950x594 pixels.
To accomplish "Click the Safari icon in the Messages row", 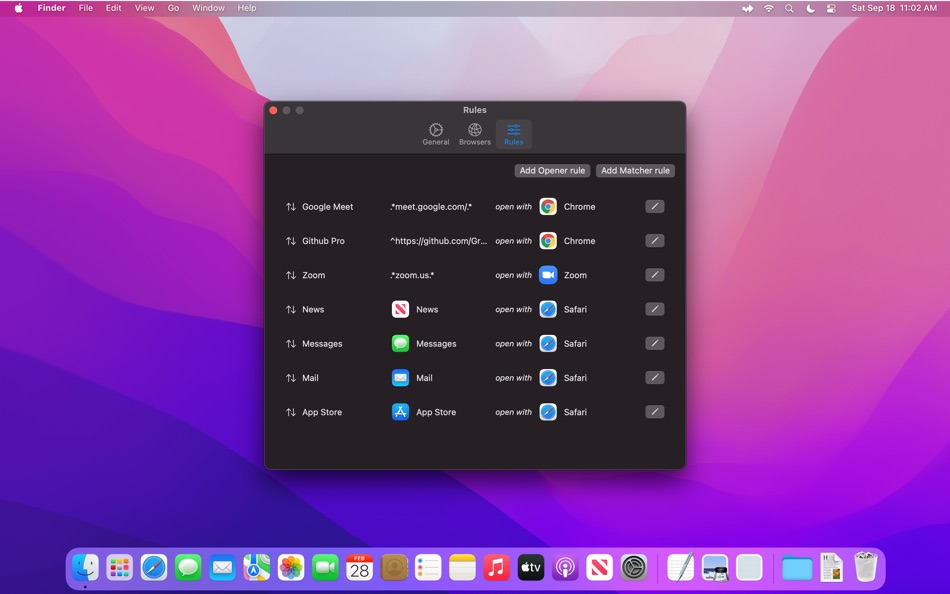I will (x=548, y=344).
